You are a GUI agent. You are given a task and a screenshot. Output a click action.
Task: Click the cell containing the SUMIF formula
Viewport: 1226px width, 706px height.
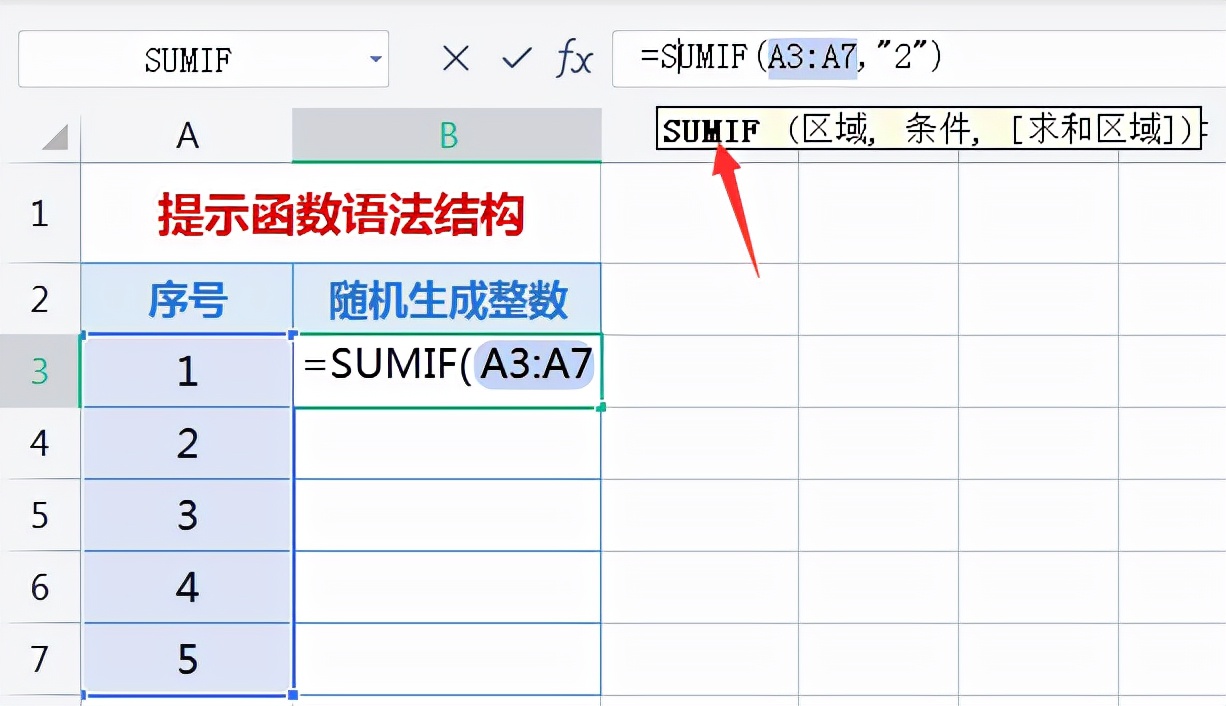point(446,370)
